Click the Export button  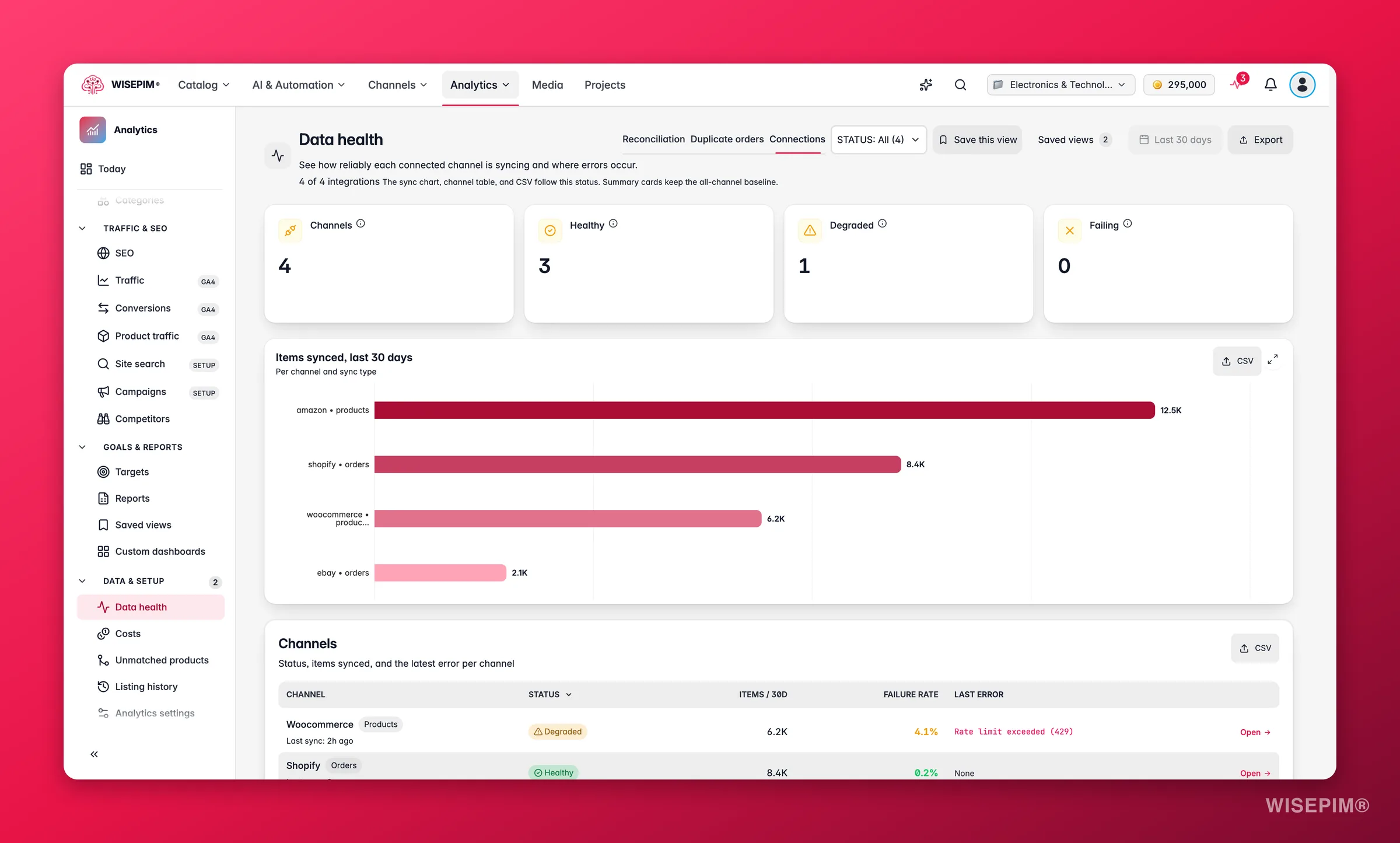(1260, 140)
